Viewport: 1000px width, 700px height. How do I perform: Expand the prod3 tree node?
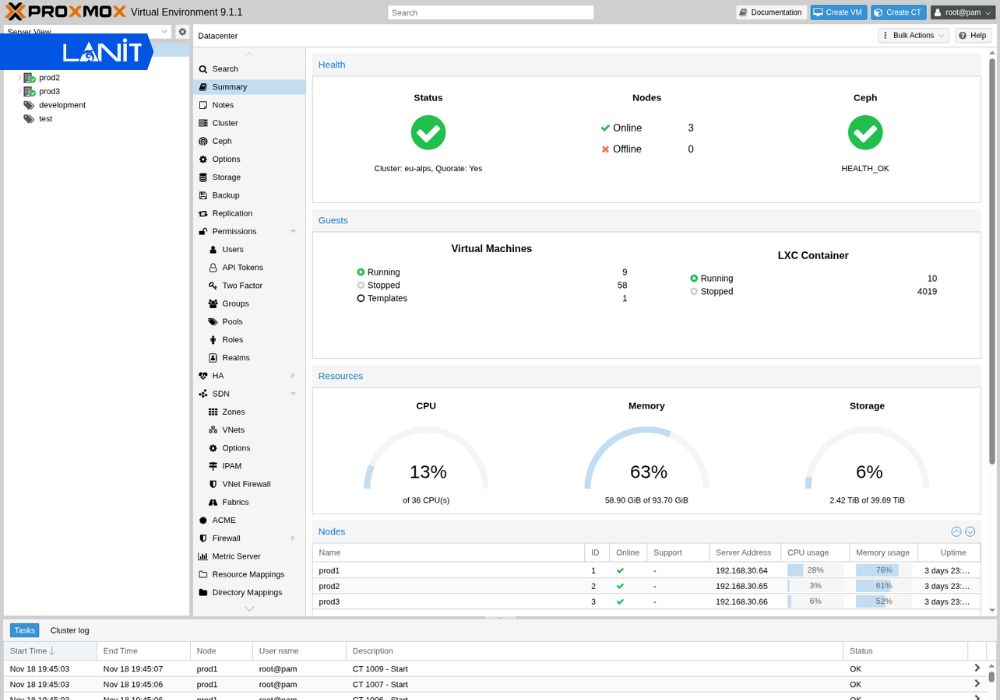pos(19,91)
